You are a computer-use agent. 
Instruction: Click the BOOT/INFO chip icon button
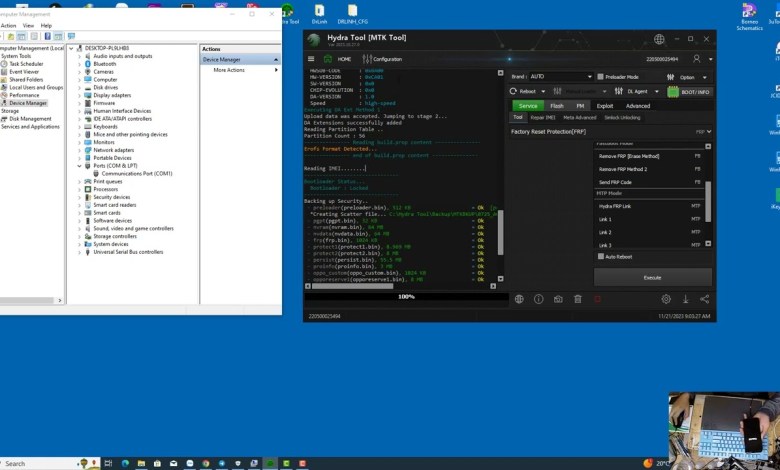tap(687, 91)
